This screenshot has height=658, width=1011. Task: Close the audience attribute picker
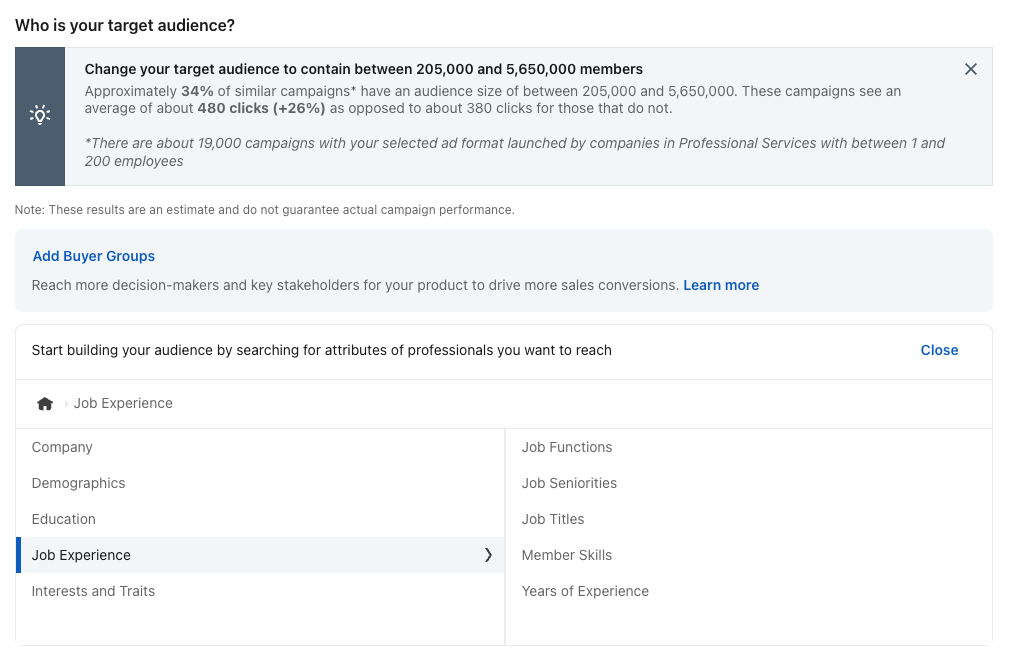coord(939,350)
